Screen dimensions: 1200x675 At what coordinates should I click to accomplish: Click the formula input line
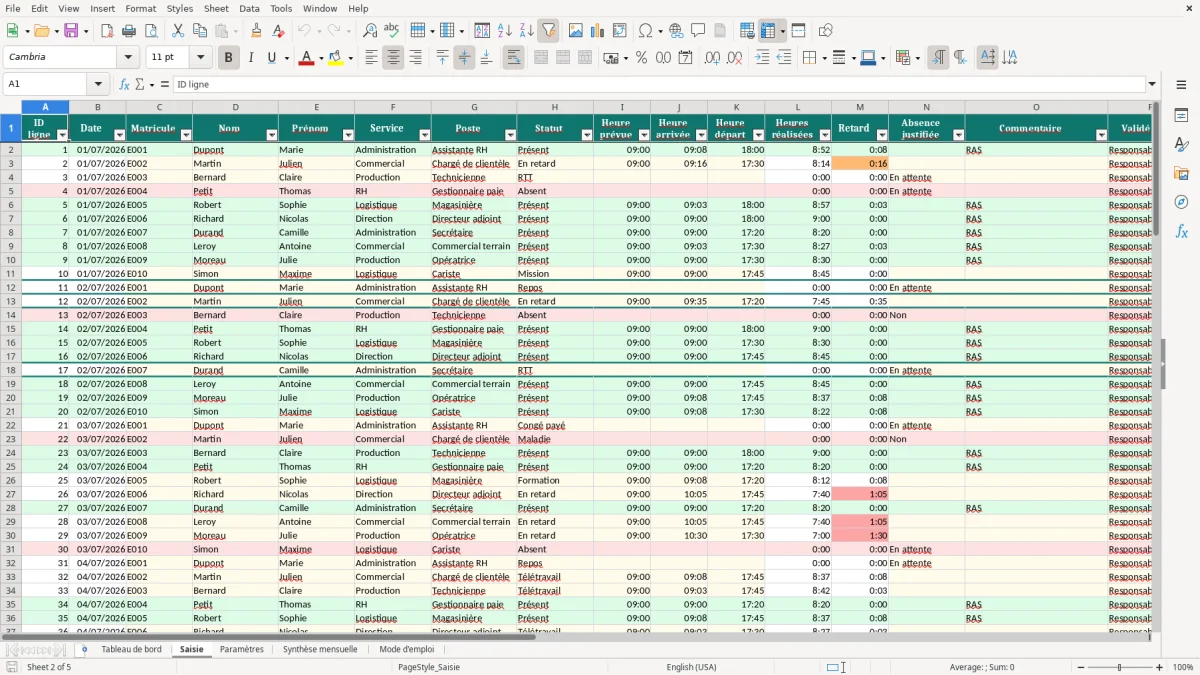pyautogui.click(x=658, y=84)
